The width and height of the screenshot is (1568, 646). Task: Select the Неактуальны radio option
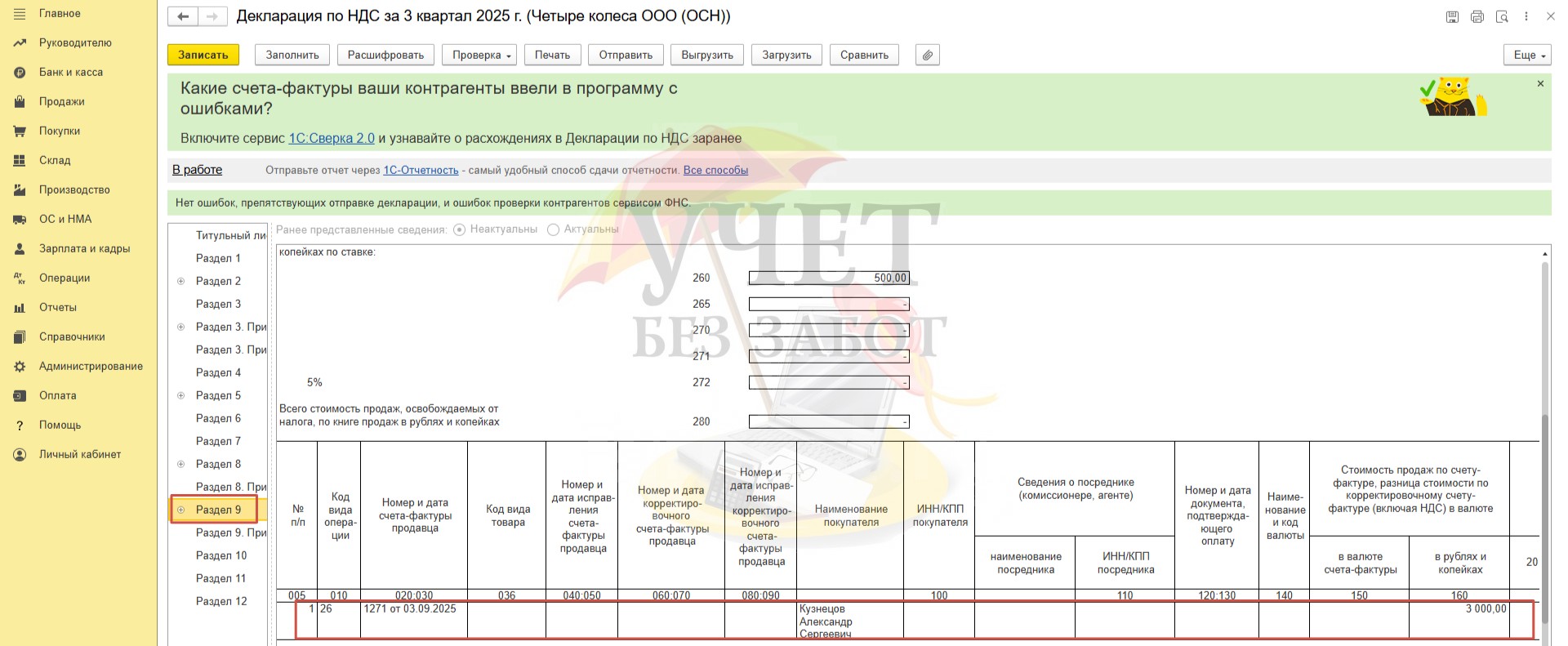click(460, 229)
